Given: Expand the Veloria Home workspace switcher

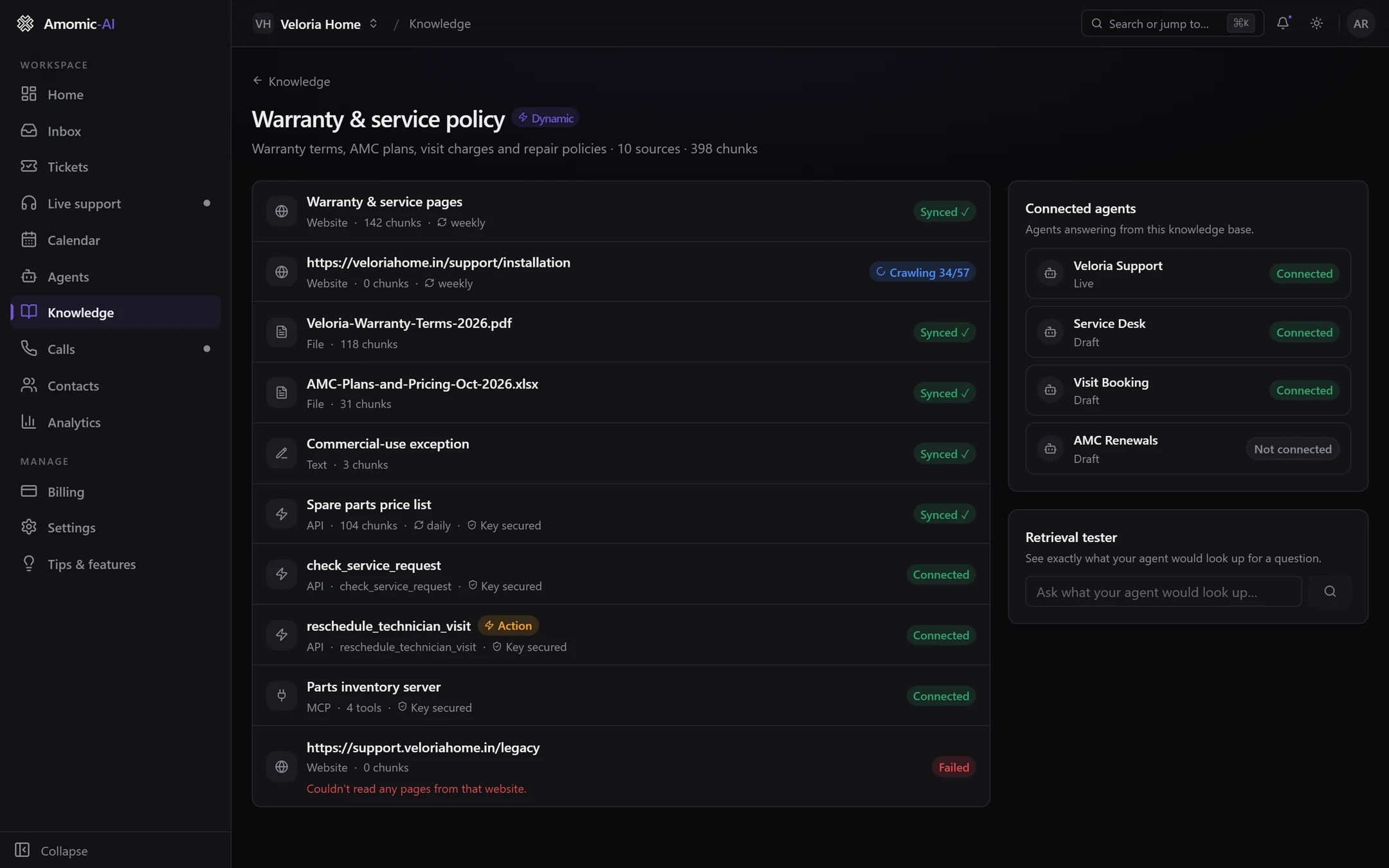Looking at the screenshot, I should [316, 24].
